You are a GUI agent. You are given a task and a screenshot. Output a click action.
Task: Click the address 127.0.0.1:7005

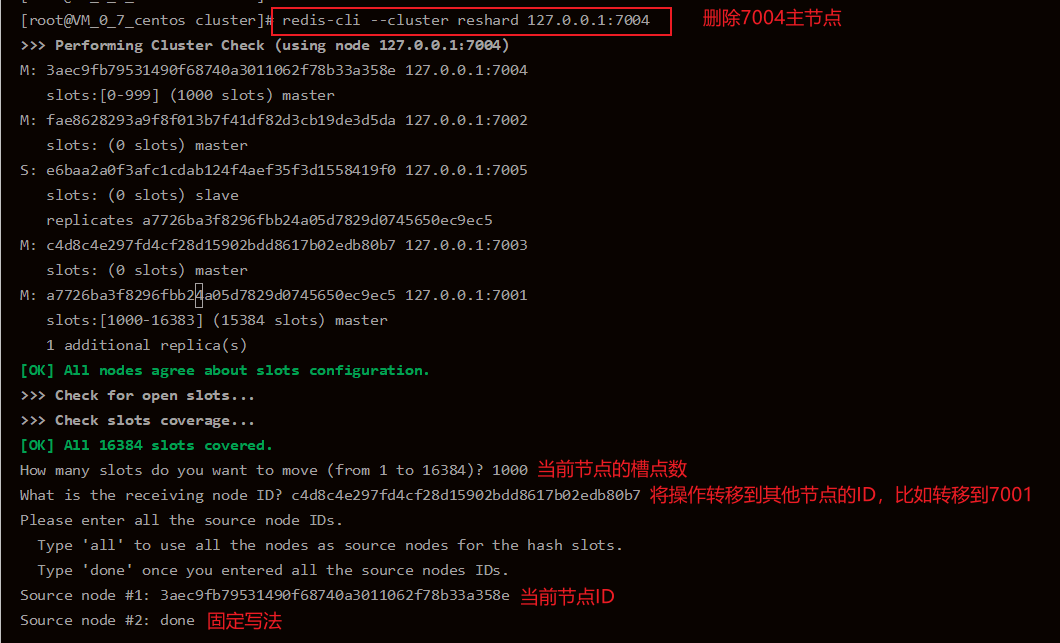pyautogui.click(x=466, y=170)
